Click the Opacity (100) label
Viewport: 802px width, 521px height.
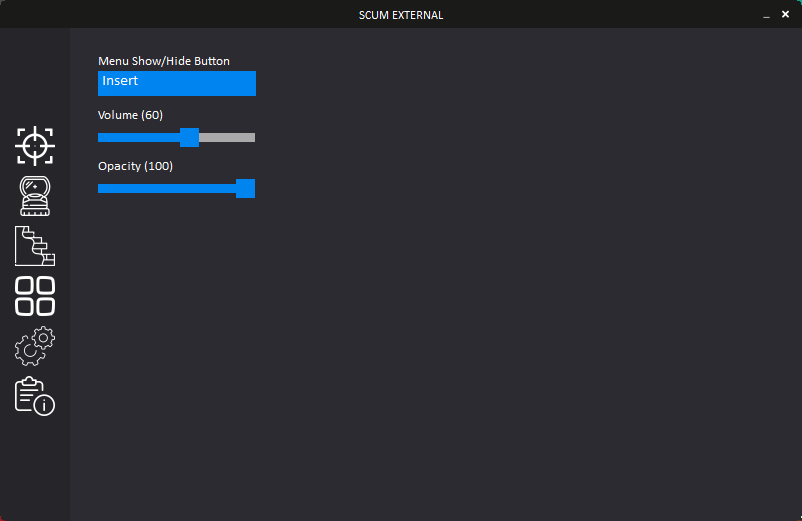pos(136,166)
